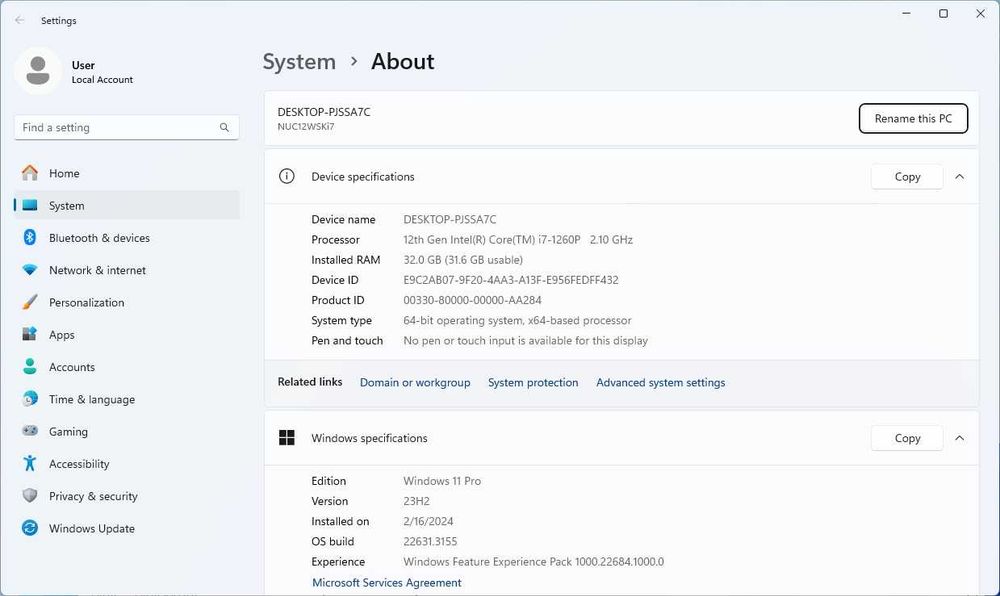Click the search magnifier icon
Screen dimensions: 1000x596
point(224,127)
